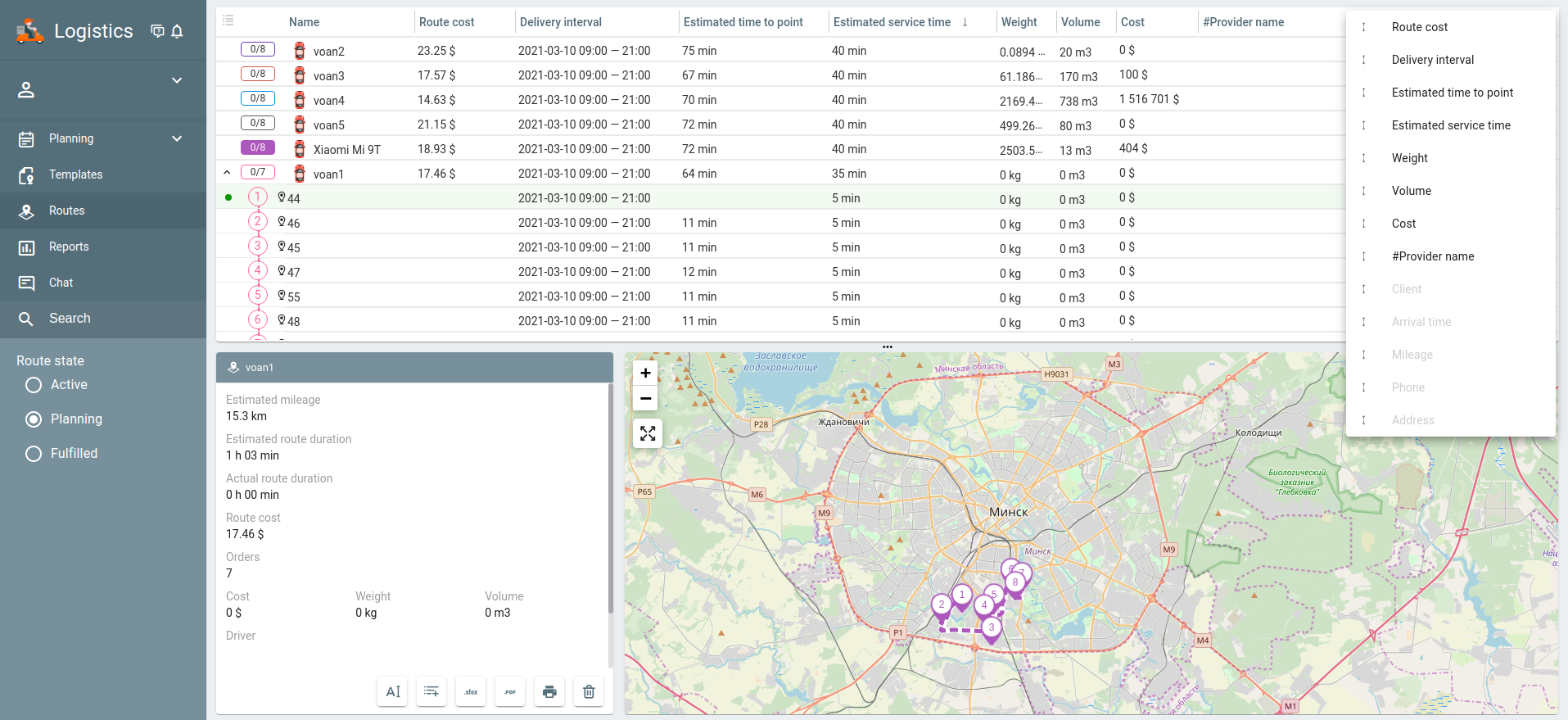Select the Fulfilled route state
This screenshot has height=720, width=1568.
(34, 454)
